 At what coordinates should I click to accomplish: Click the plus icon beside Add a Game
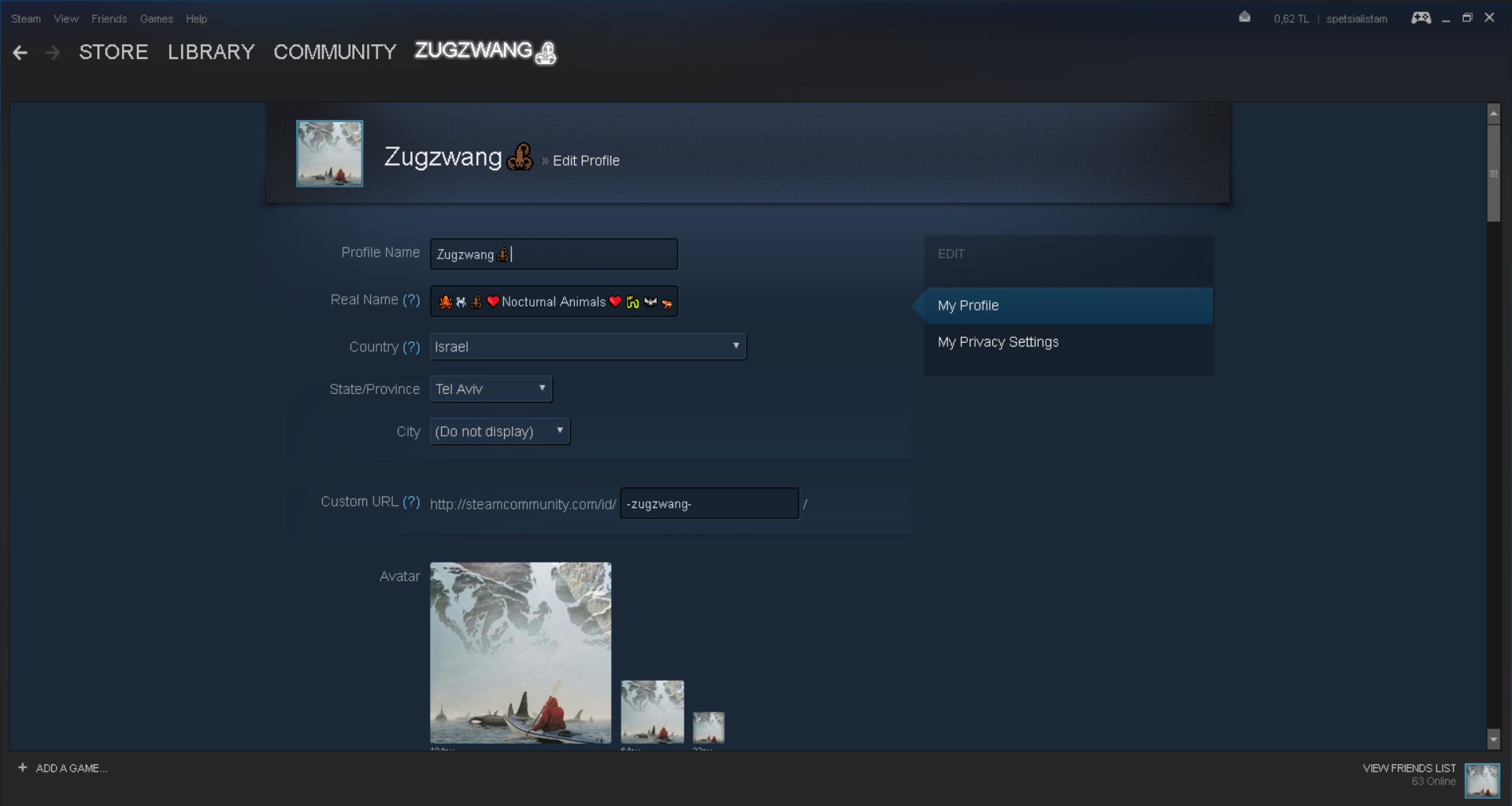click(22, 767)
